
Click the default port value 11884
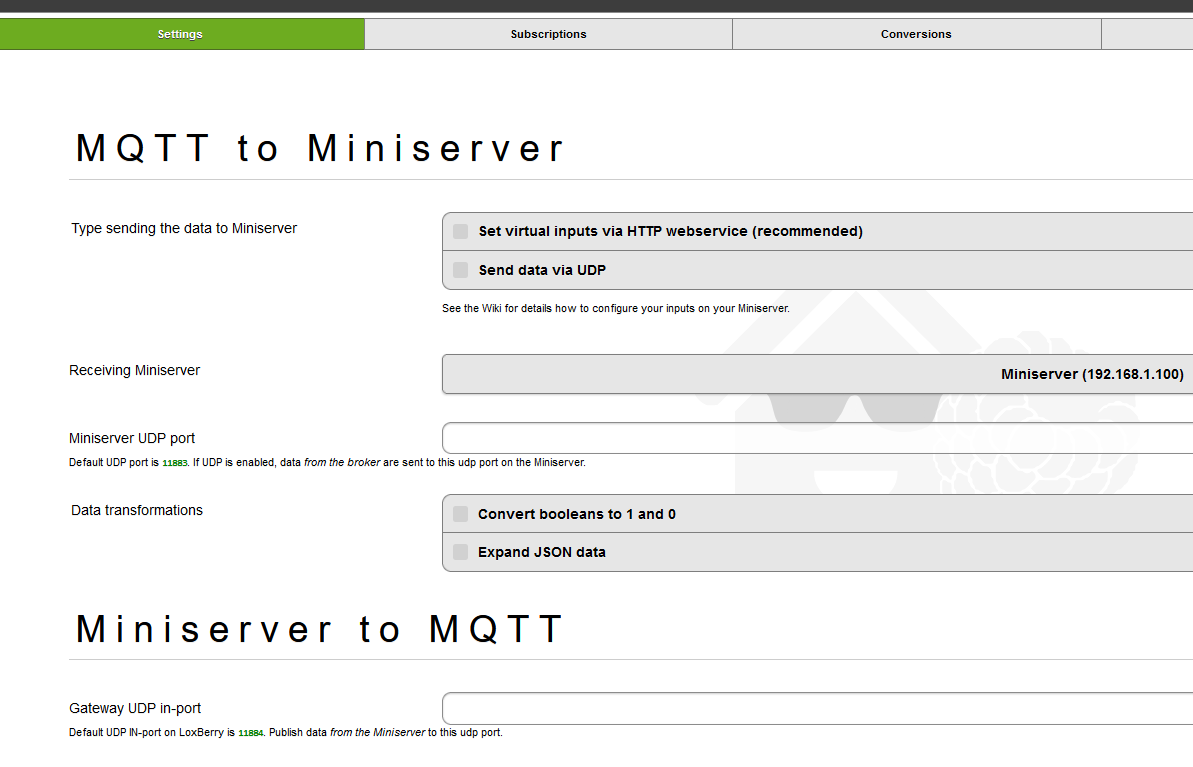[x=251, y=733]
